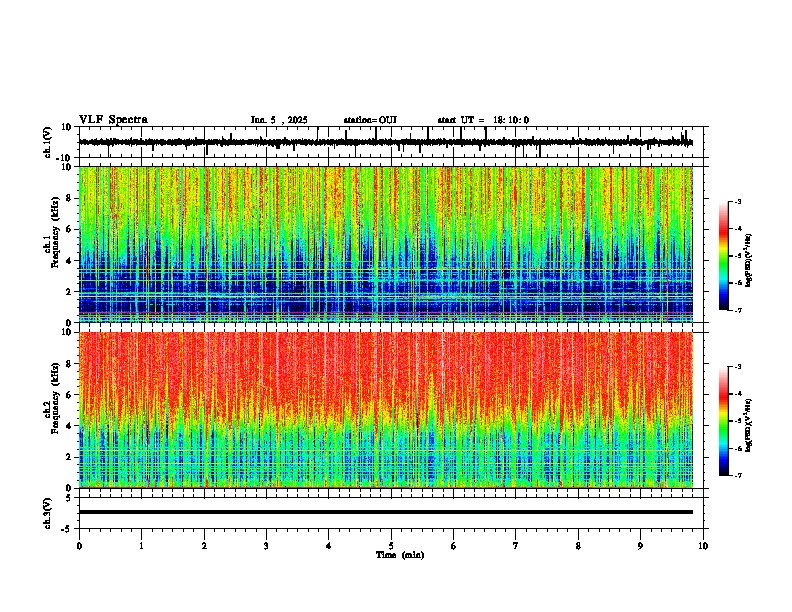This screenshot has width=792, height=612.
Task: Click inside the ch.1 spectrogram panel
Action: 385,244
